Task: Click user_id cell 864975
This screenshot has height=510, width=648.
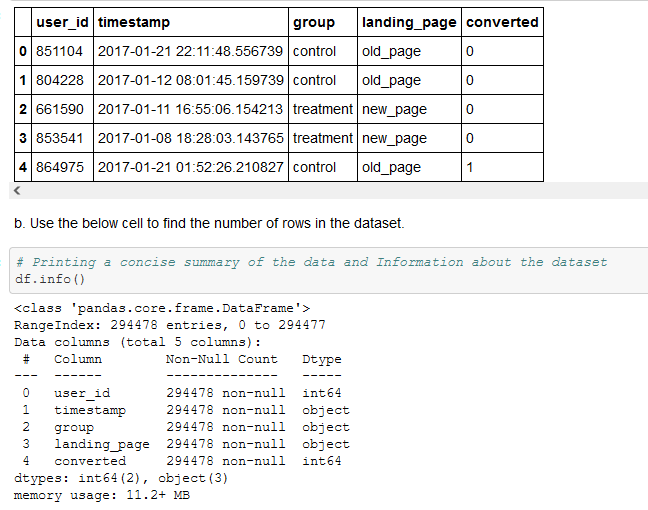Action: pos(62,167)
